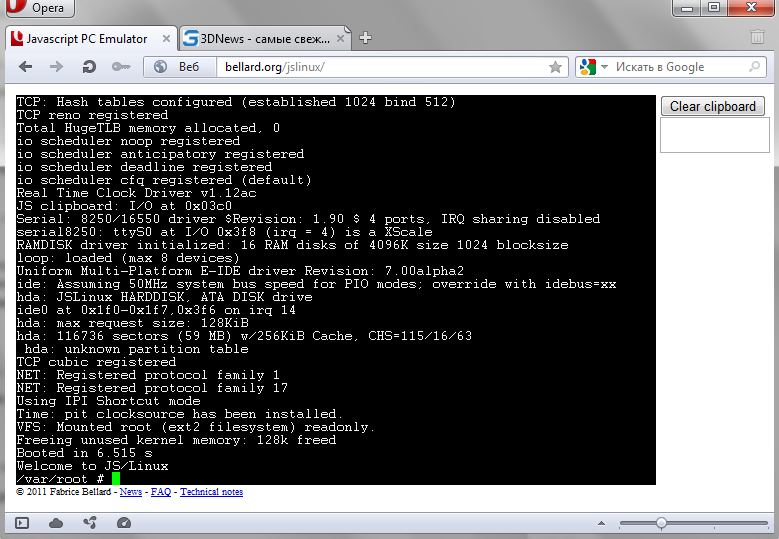Click the clipboard text area
Viewport: 779px width, 539px height.
coord(713,135)
